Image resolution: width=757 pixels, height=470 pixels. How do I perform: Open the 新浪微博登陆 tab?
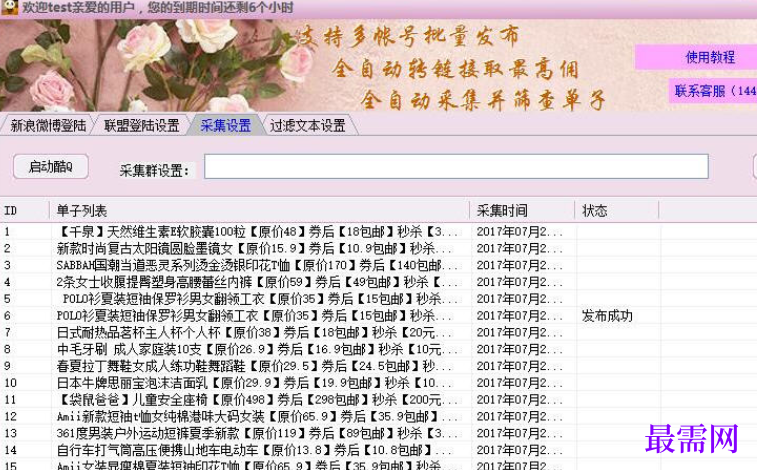pyautogui.click(x=48, y=125)
